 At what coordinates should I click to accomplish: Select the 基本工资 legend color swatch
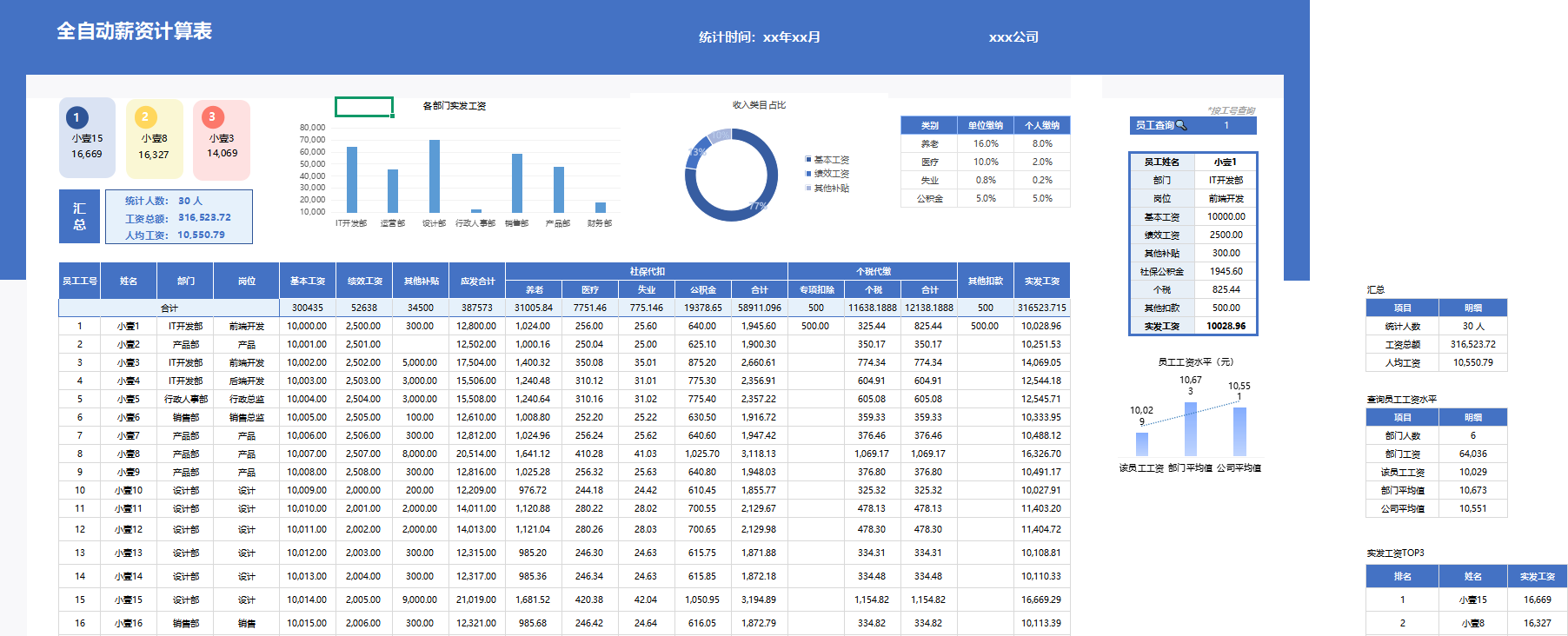(x=808, y=160)
